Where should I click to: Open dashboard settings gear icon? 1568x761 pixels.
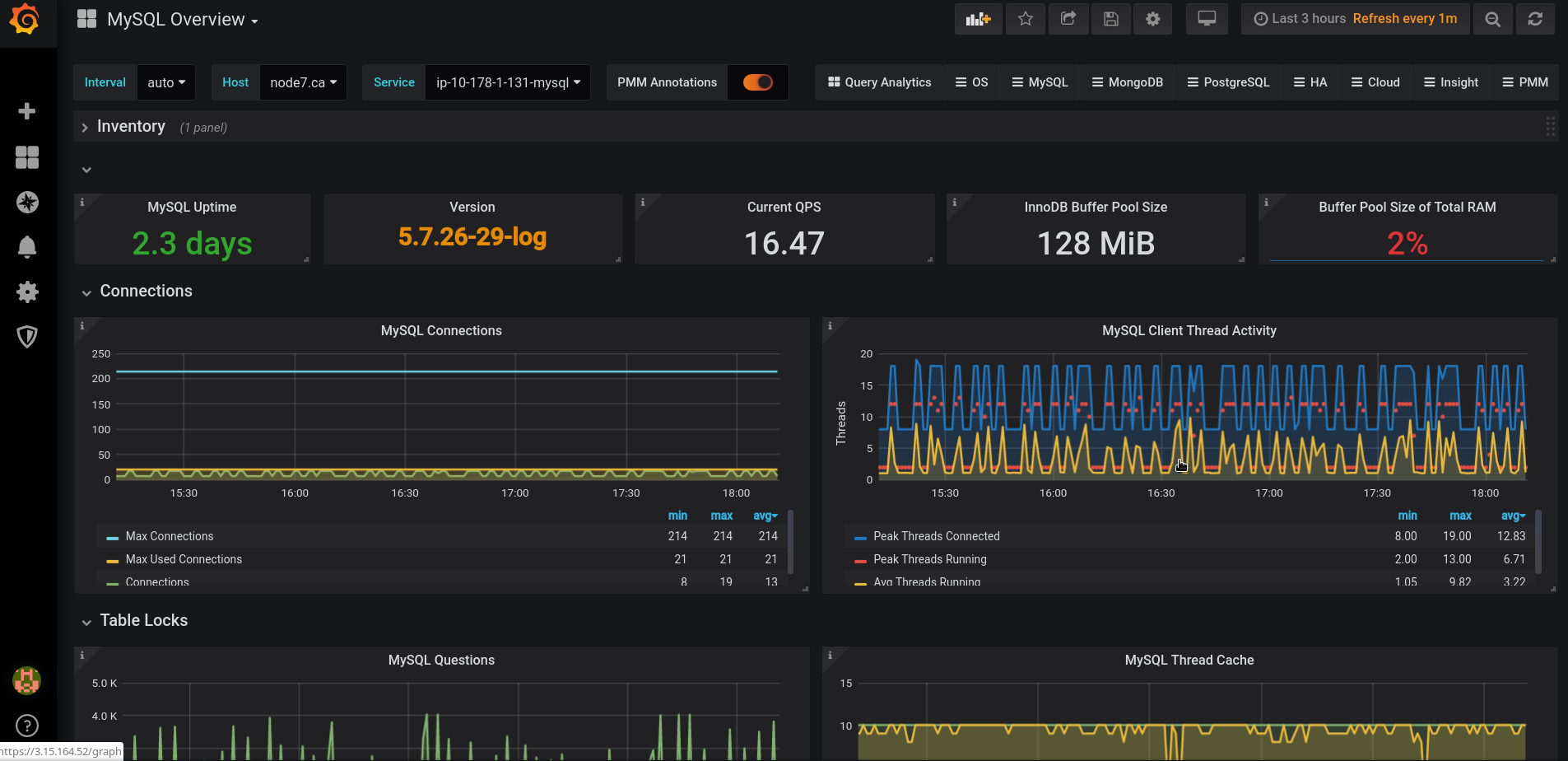pyautogui.click(x=1152, y=18)
